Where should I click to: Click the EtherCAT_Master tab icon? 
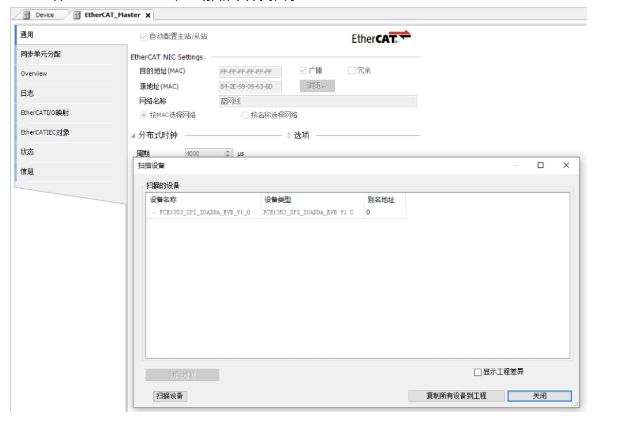(x=77, y=15)
